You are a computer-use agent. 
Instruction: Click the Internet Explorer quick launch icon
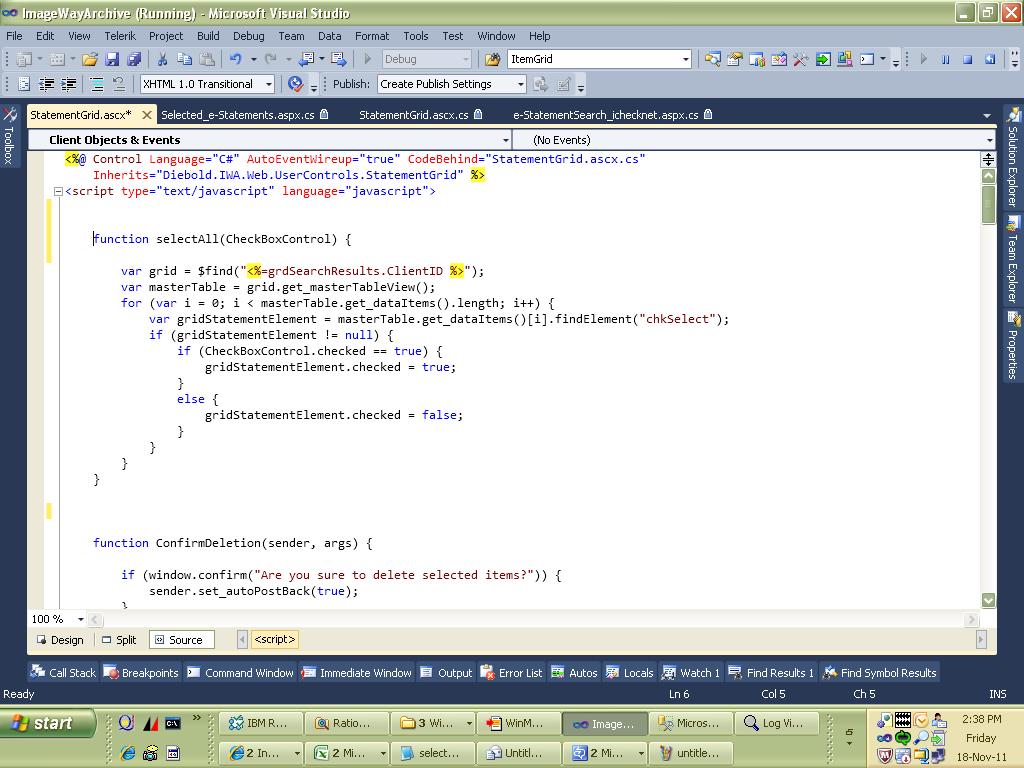click(127, 753)
